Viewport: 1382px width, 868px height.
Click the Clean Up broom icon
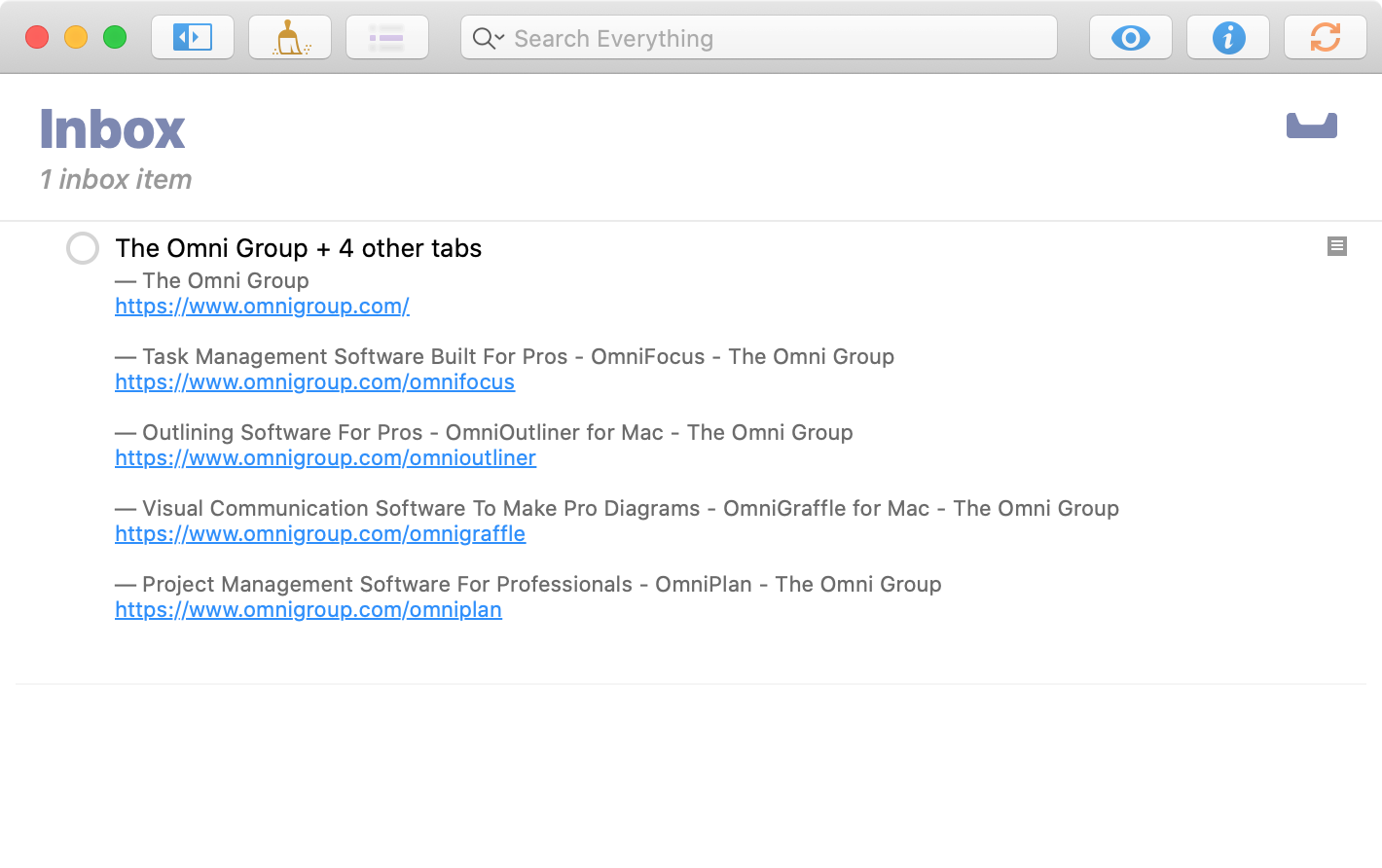click(290, 38)
